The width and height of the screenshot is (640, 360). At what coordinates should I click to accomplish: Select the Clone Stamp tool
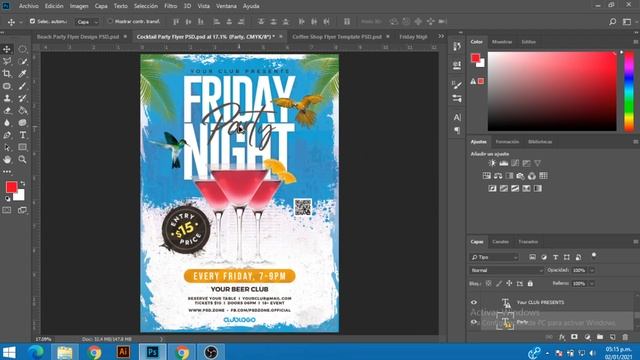(7, 98)
